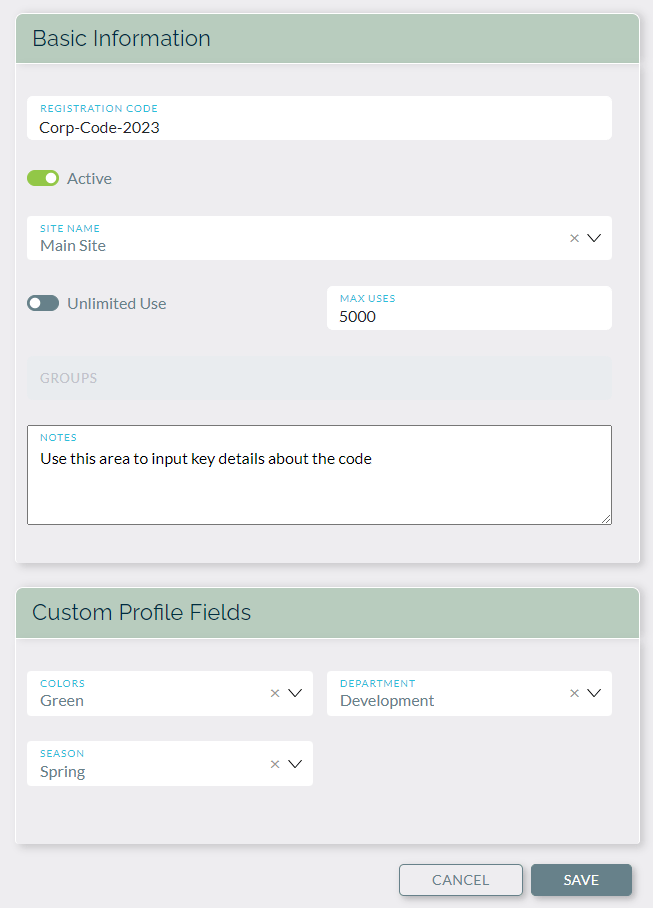This screenshot has width=653, height=908.
Task: Clear the Colors field value
Action: [275, 693]
